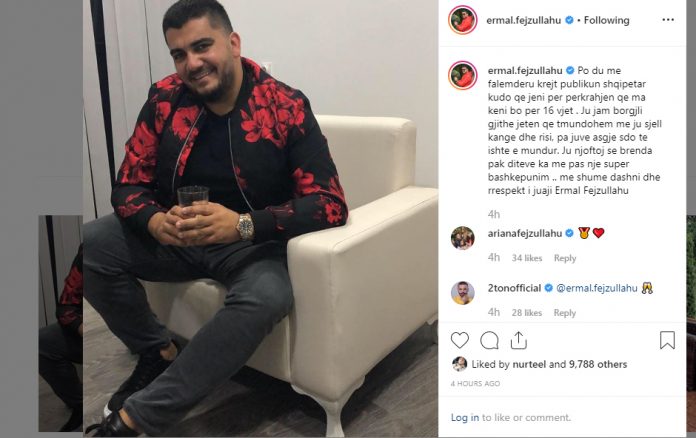Open the Log in link

[x=465, y=418]
